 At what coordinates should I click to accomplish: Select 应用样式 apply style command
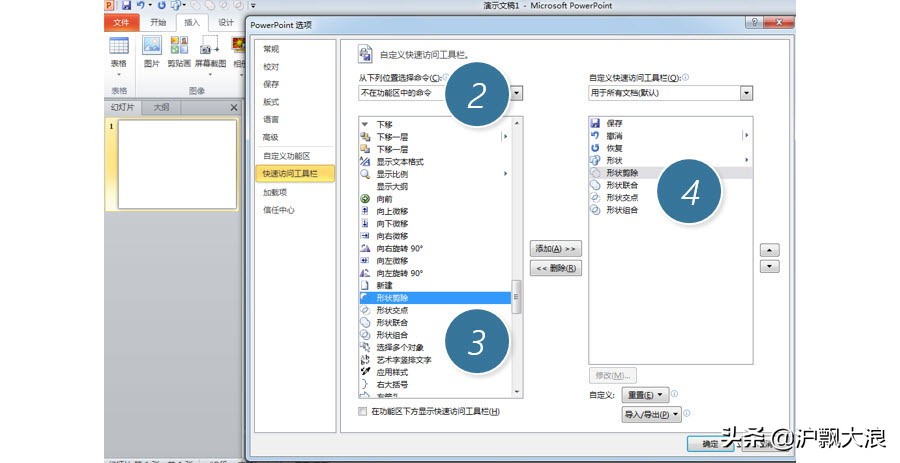(x=435, y=372)
